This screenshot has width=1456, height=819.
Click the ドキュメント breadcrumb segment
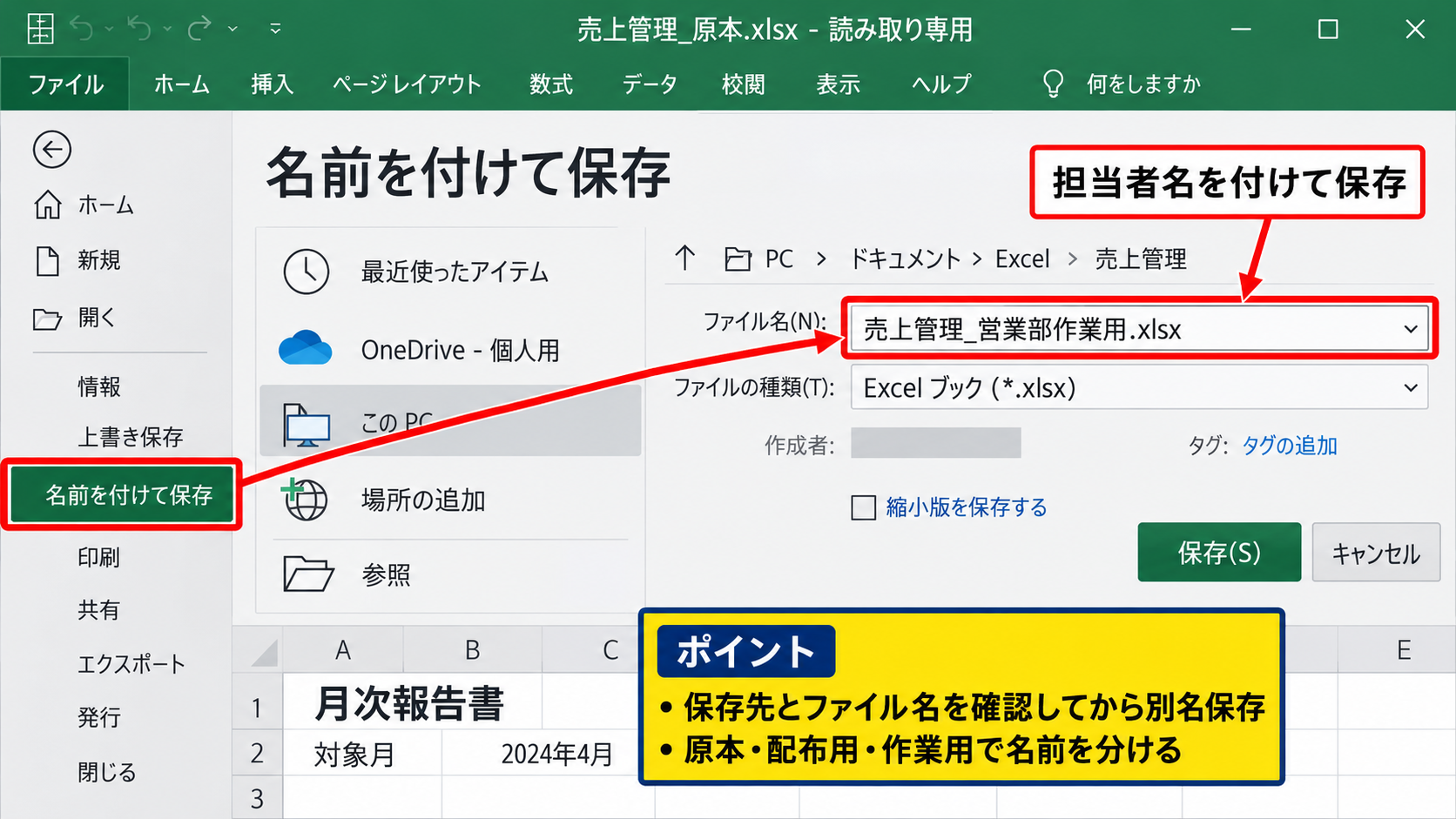906,258
